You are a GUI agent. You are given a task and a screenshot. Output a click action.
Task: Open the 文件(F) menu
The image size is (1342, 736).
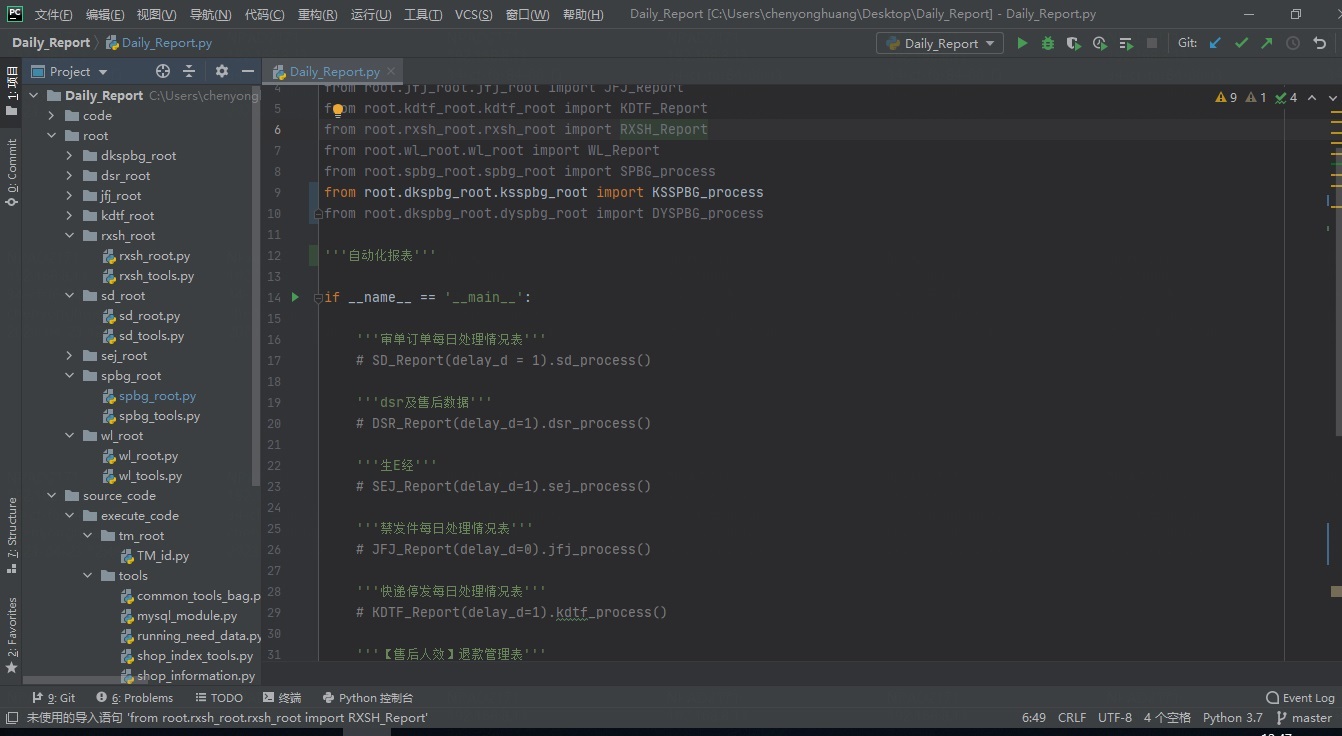click(x=54, y=15)
